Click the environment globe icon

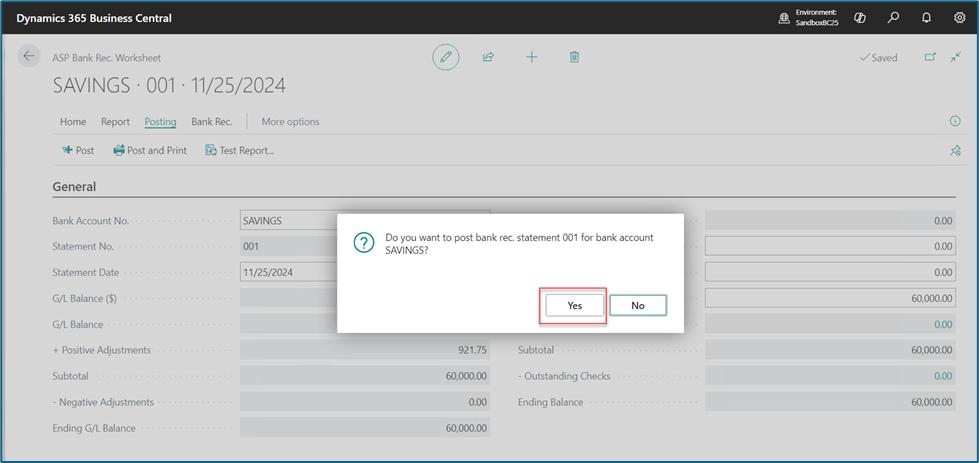[x=784, y=19]
